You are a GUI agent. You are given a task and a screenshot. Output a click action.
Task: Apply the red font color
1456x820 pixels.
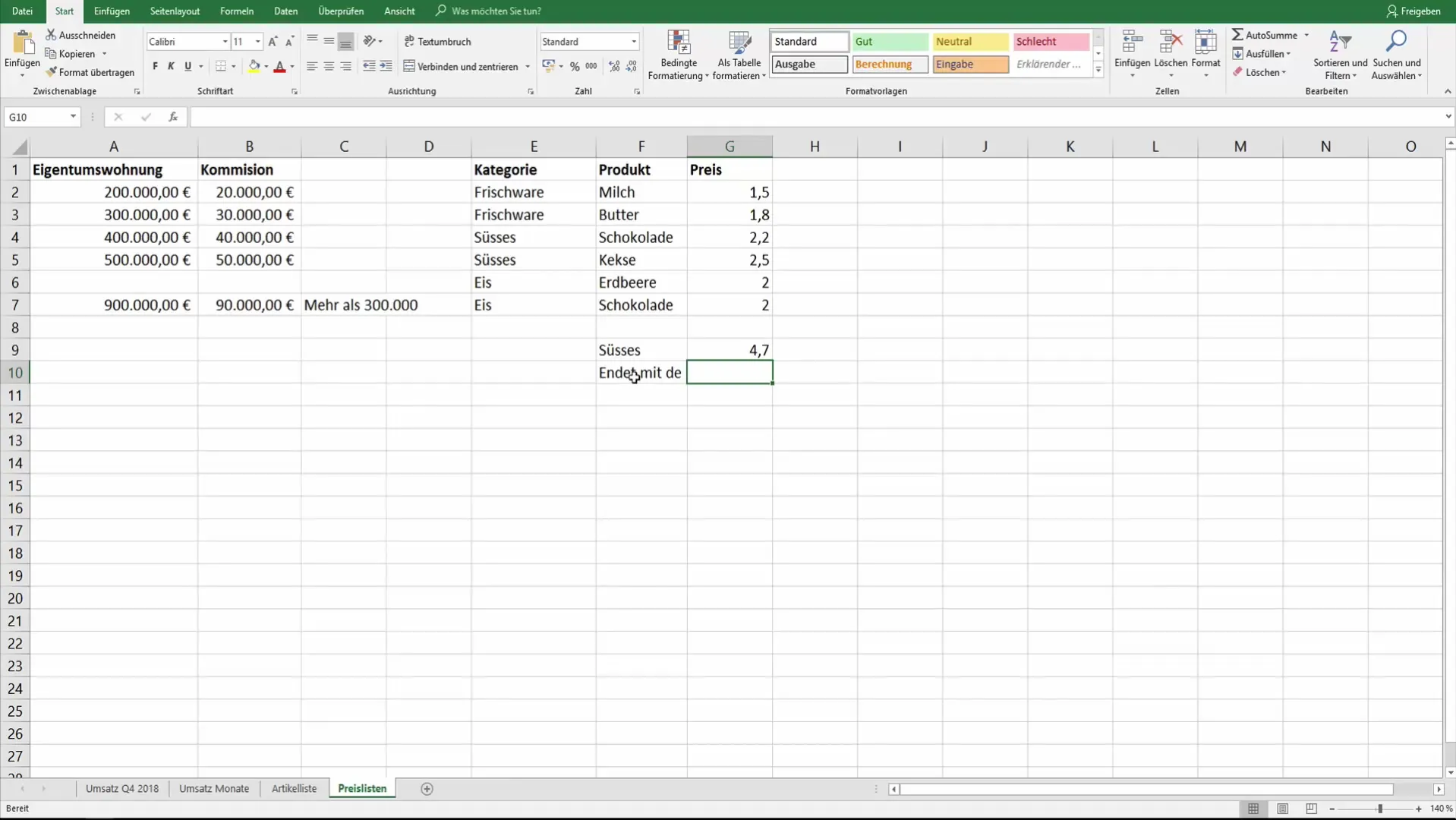coord(279,67)
